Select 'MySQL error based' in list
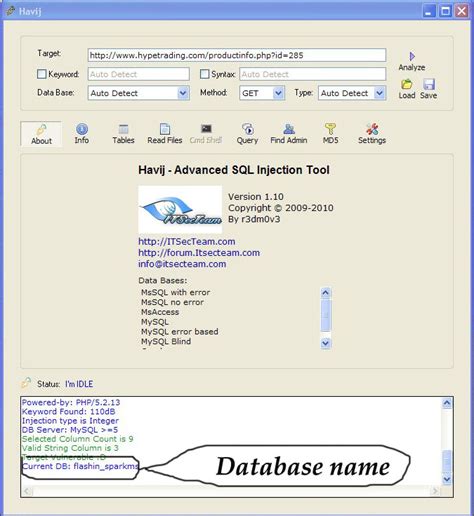This screenshot has height=516, width=474. (180, 332)
